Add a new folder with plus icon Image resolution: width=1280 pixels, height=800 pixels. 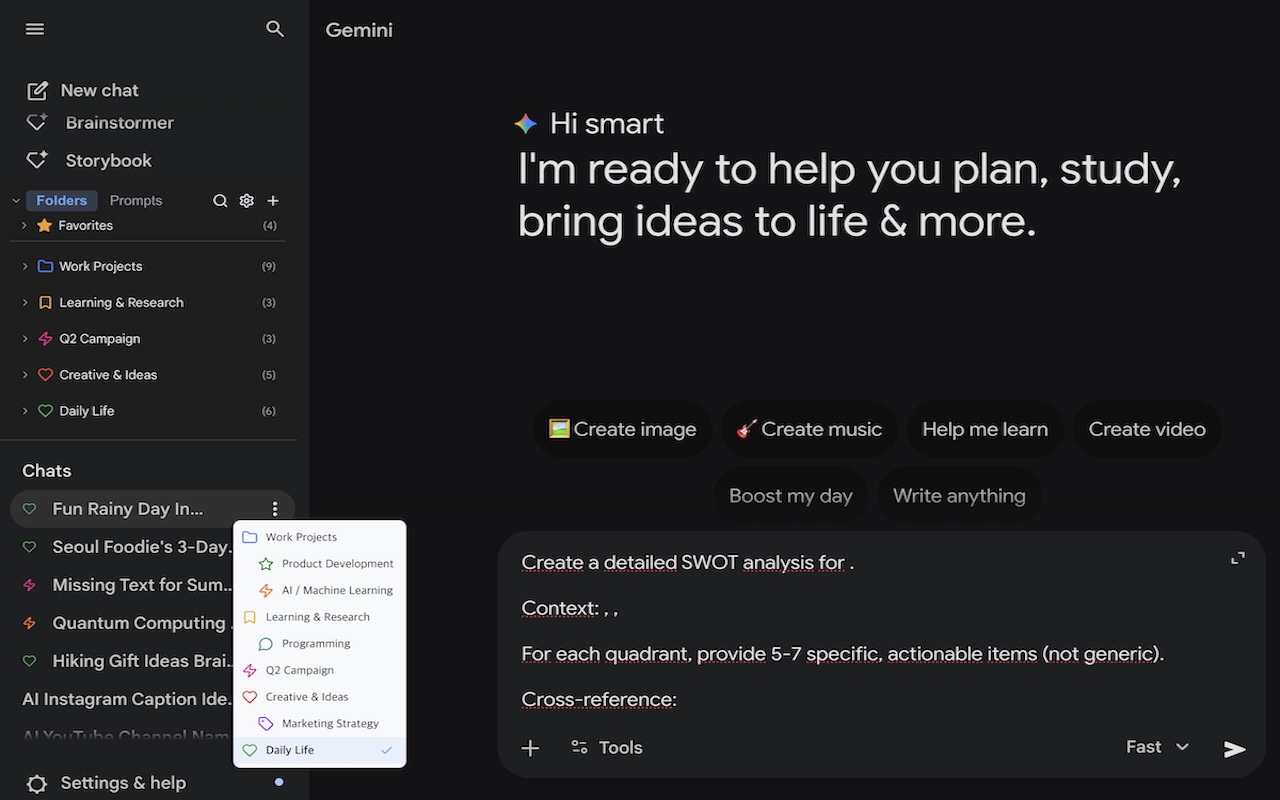pos(273,201)
